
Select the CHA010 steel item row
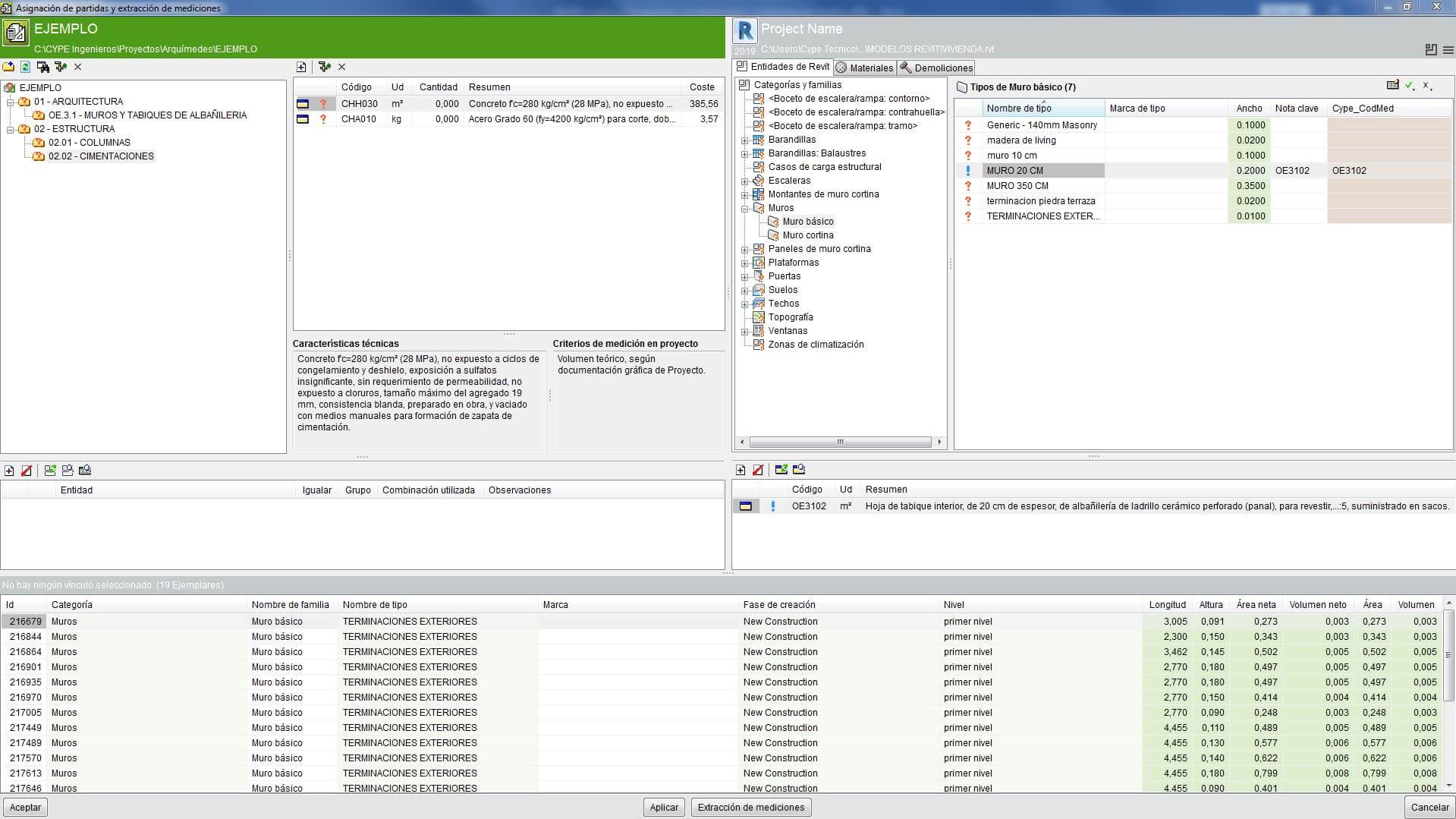tap(508, 119)
